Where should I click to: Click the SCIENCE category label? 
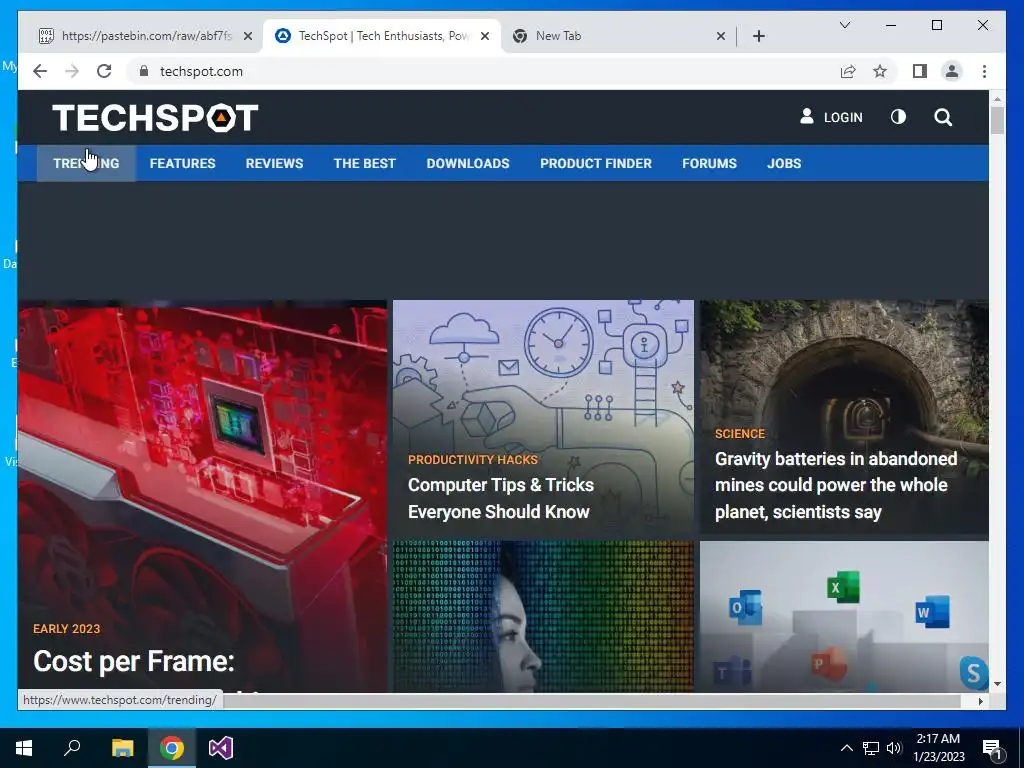point(739,434)
